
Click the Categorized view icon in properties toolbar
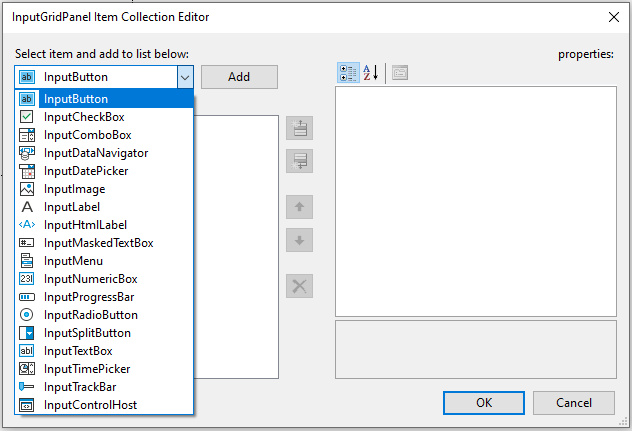coord(348,73)
